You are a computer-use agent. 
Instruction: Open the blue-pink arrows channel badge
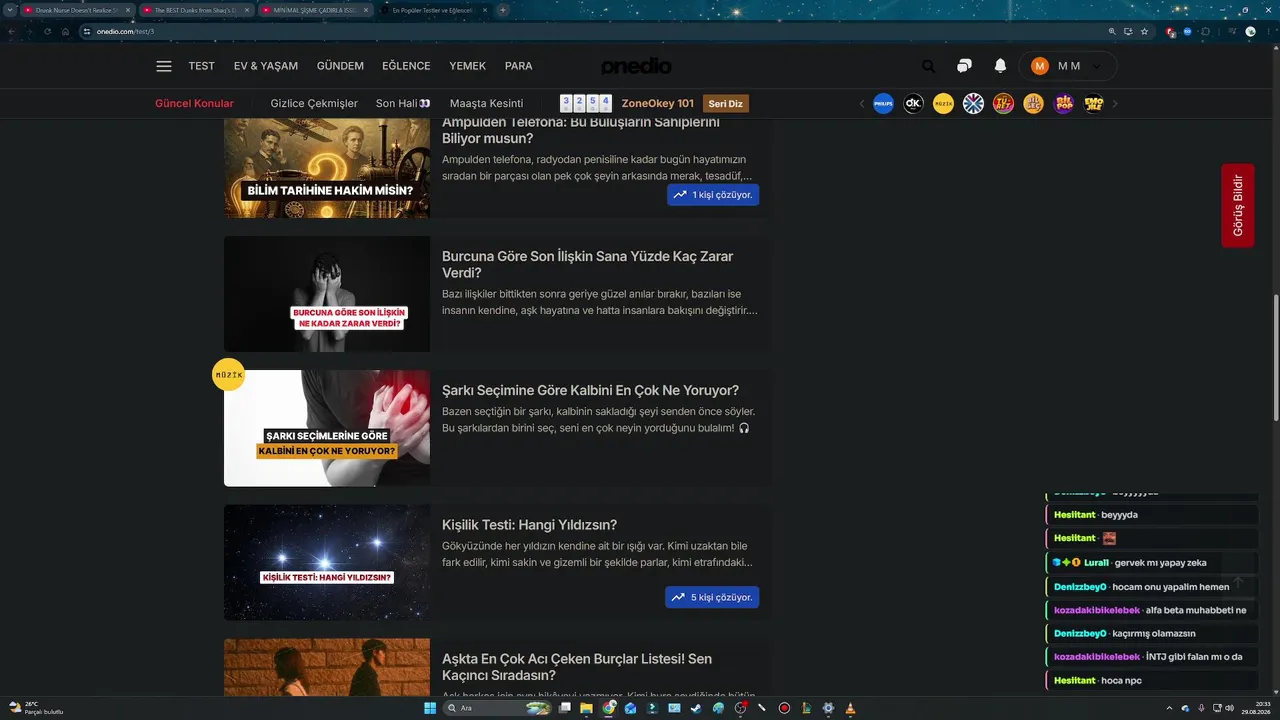pyautogui.click(x=973, y=103)
